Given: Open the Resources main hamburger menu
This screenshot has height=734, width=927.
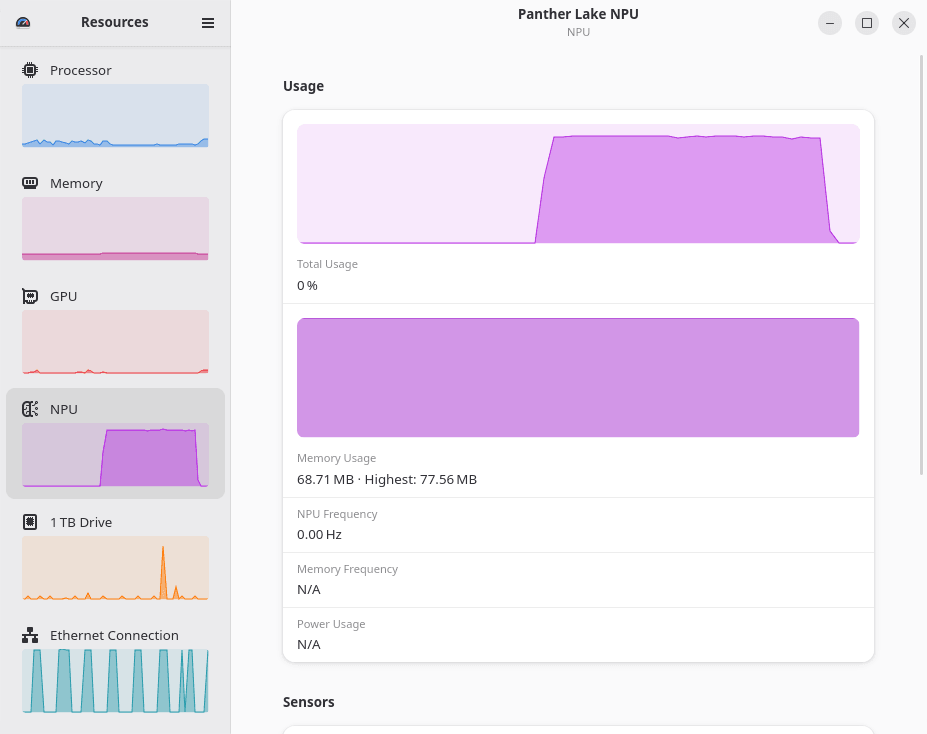Looking at the screenshot, I should point(208,22).
